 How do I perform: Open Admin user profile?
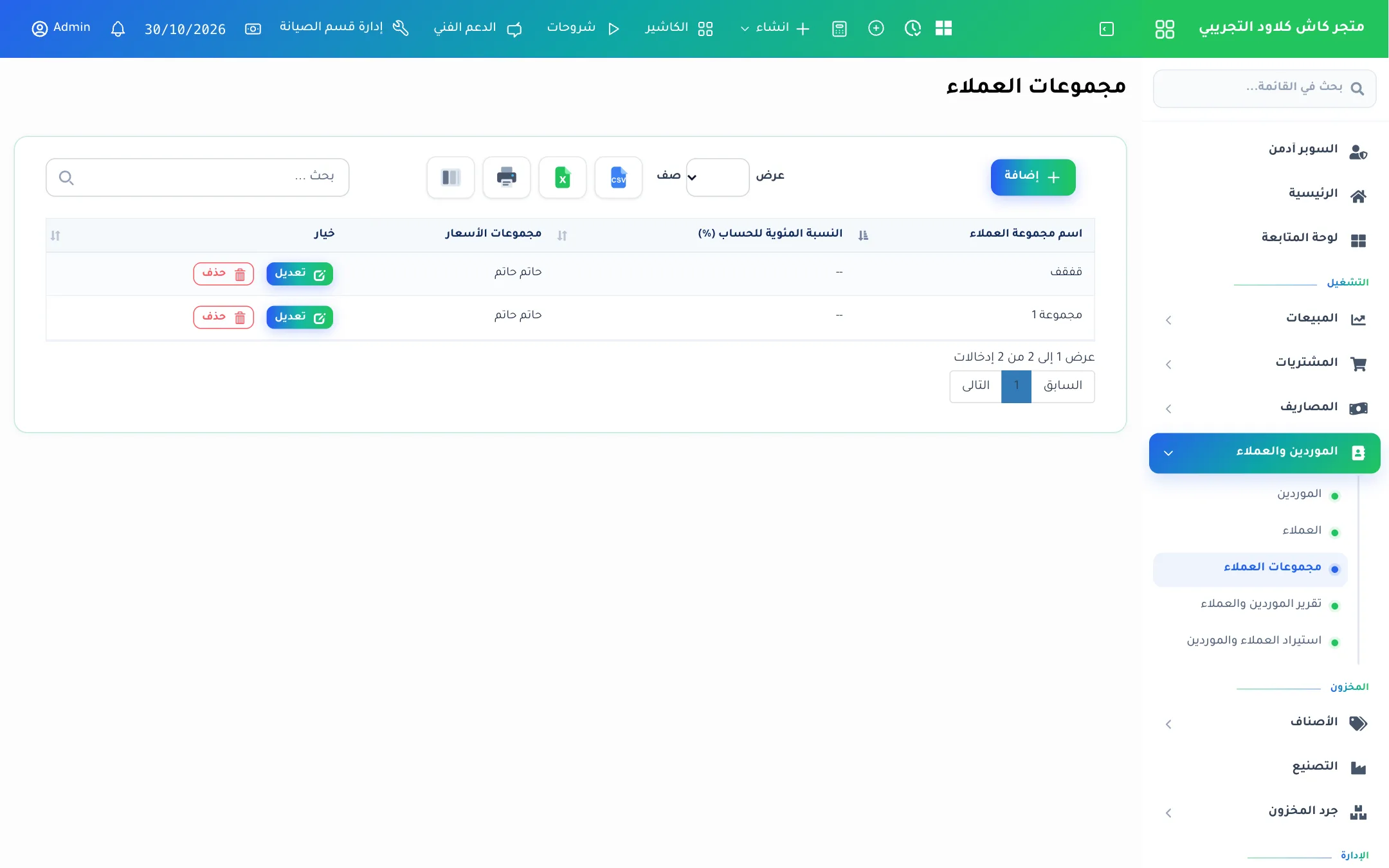click(x=61, y=28)
